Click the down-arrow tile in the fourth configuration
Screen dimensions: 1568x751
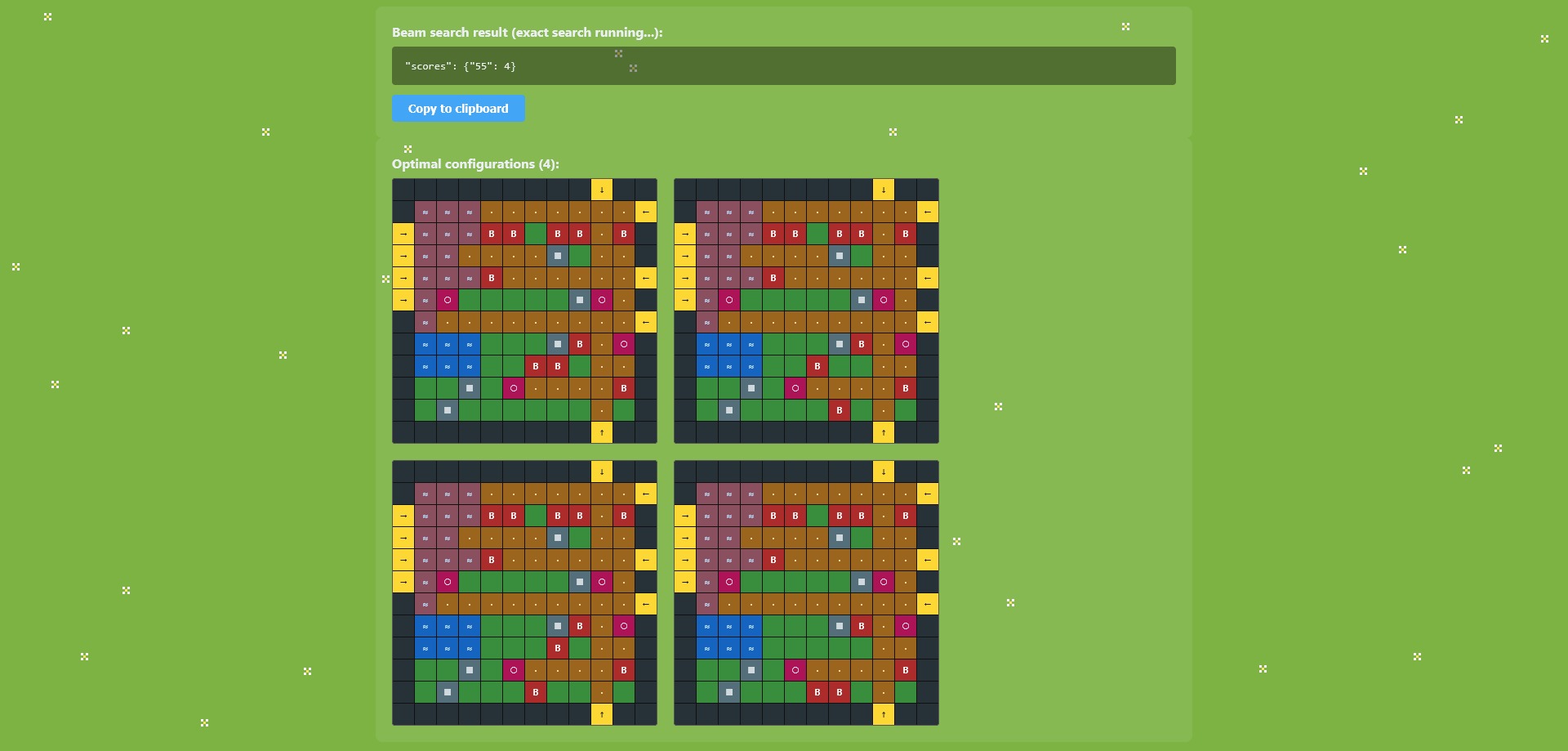click(884, 472)
